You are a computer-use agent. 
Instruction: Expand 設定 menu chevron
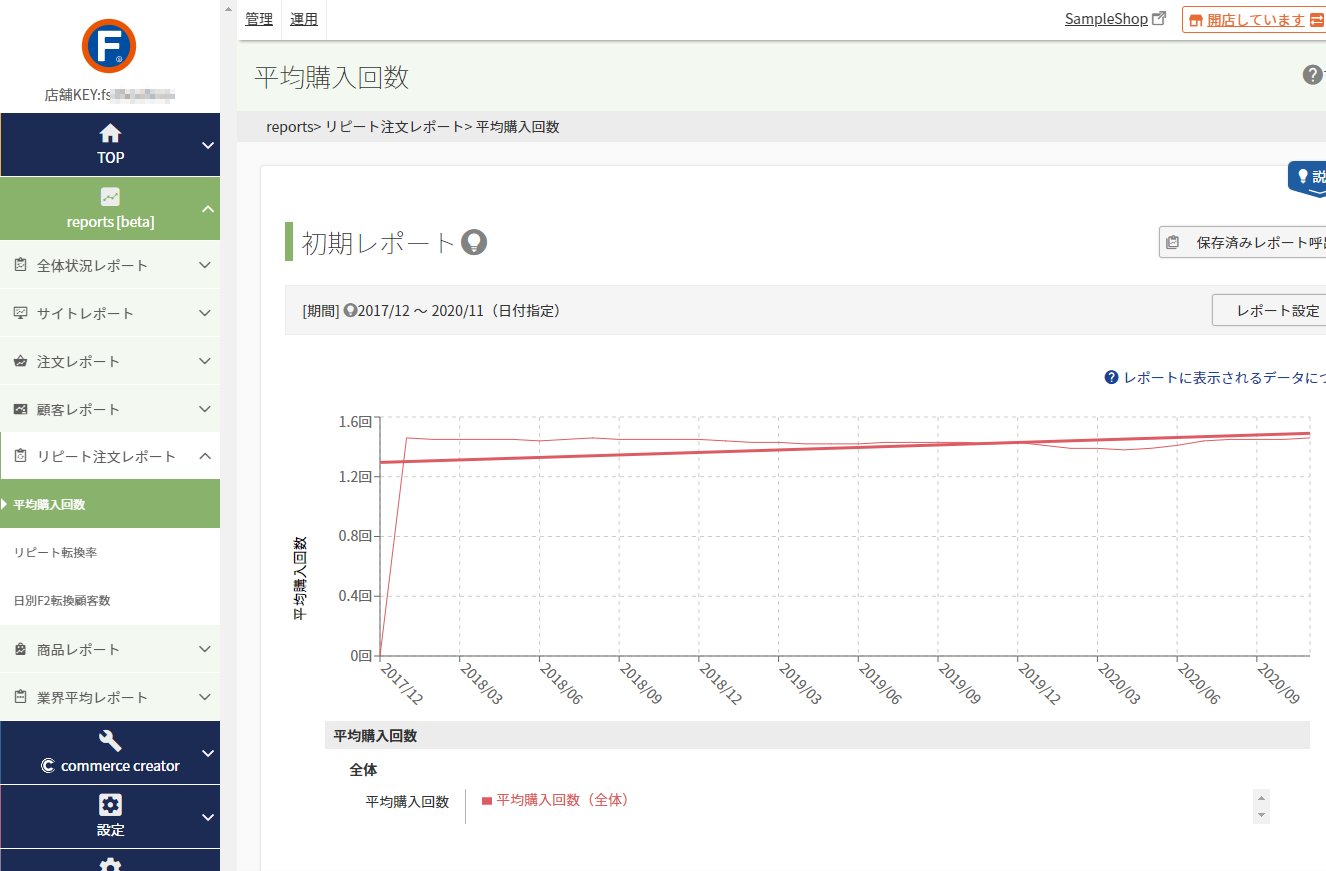(207, 817)
